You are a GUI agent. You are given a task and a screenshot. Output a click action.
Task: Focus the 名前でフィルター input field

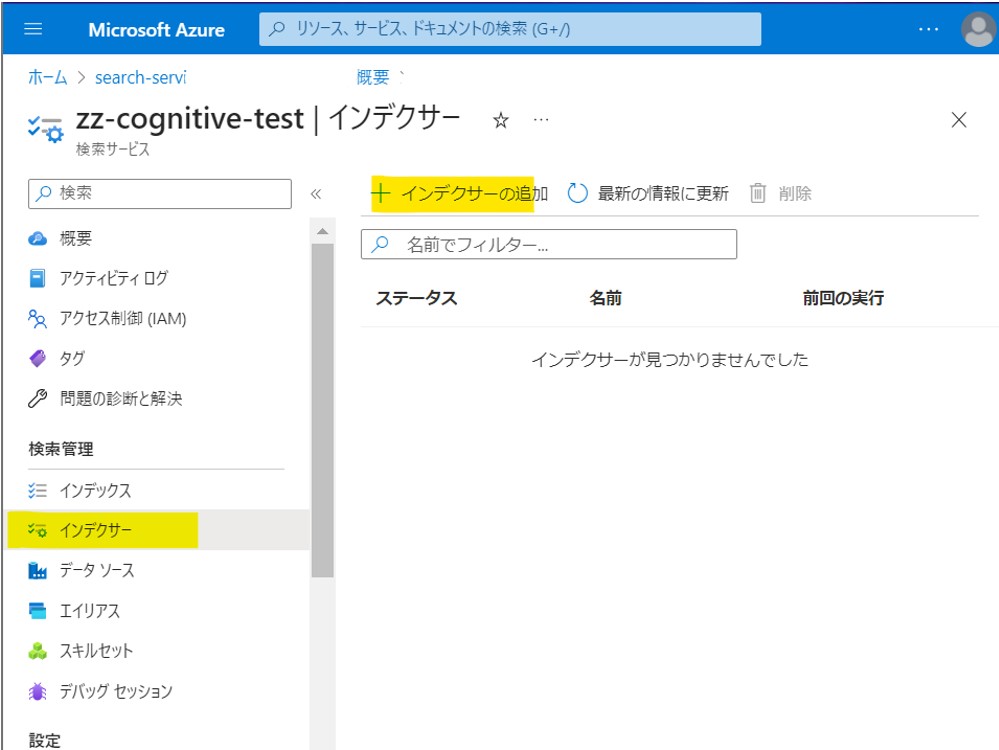pos(549,244)
